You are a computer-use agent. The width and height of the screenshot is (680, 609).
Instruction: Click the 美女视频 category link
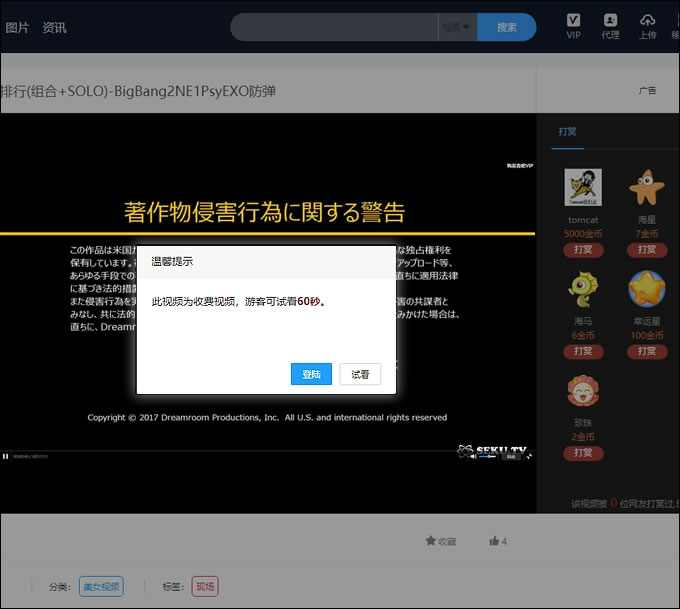point(101,586)
